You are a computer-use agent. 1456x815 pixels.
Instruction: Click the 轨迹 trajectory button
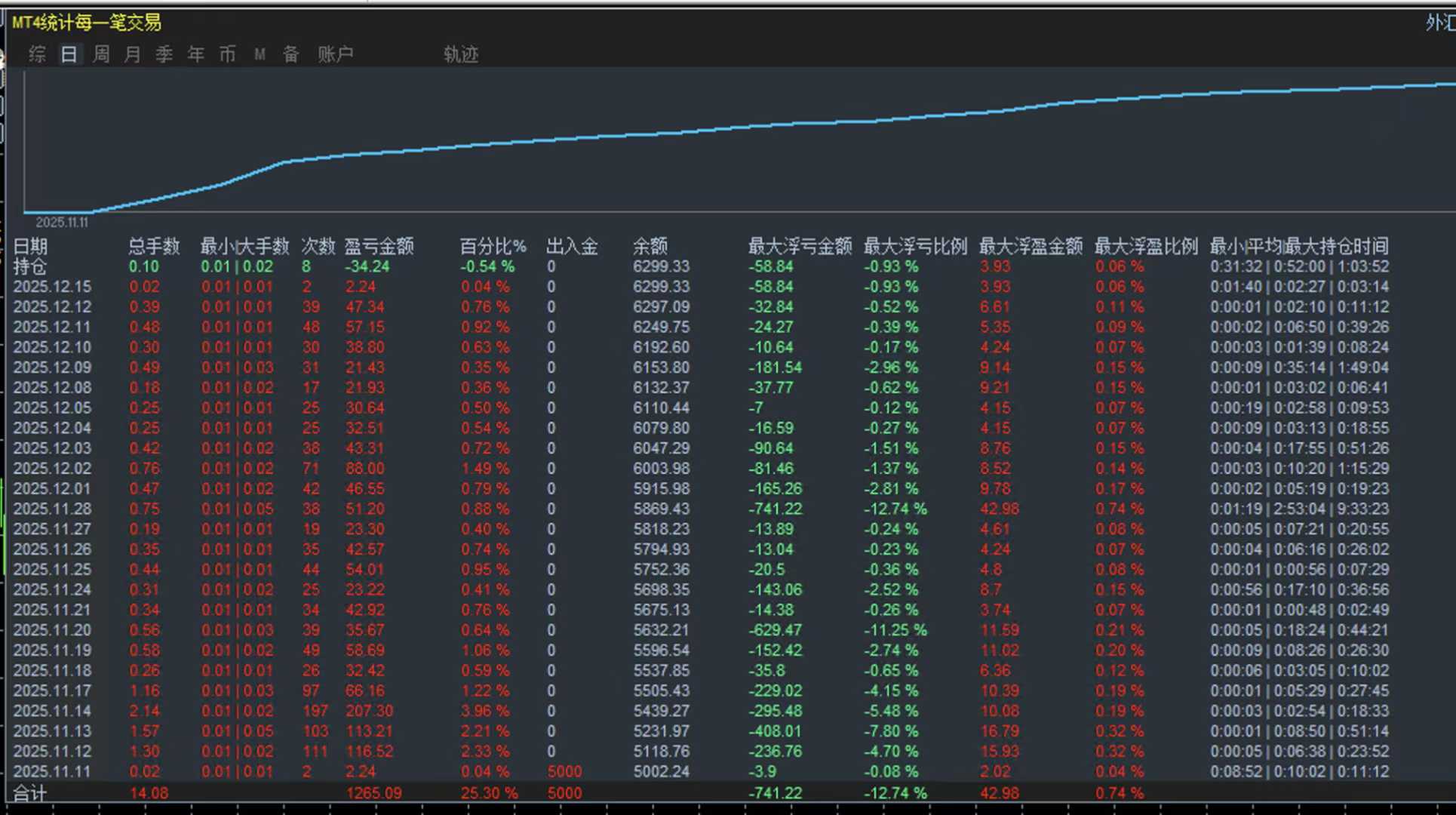(461, 54)
